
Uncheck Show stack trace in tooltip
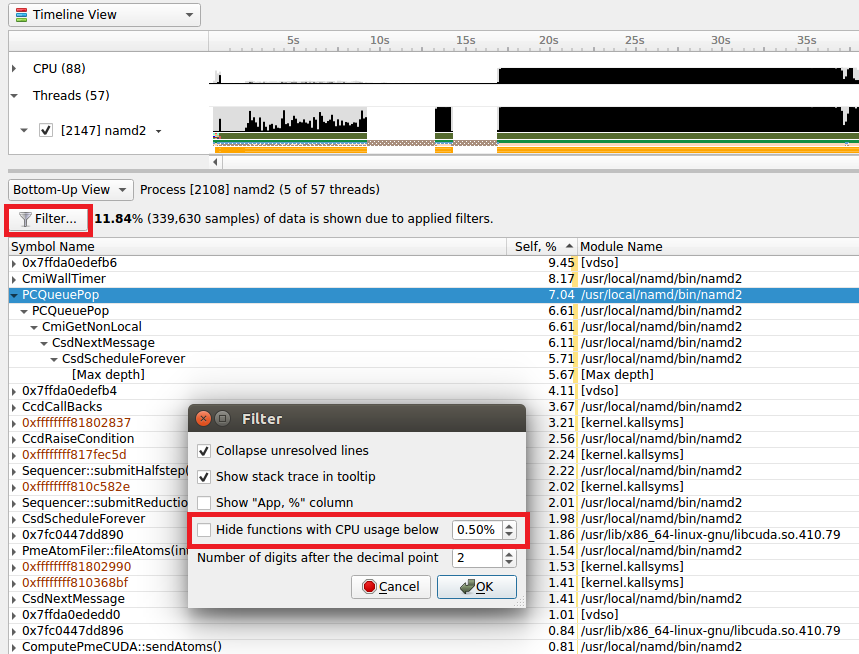click(203, 477)
